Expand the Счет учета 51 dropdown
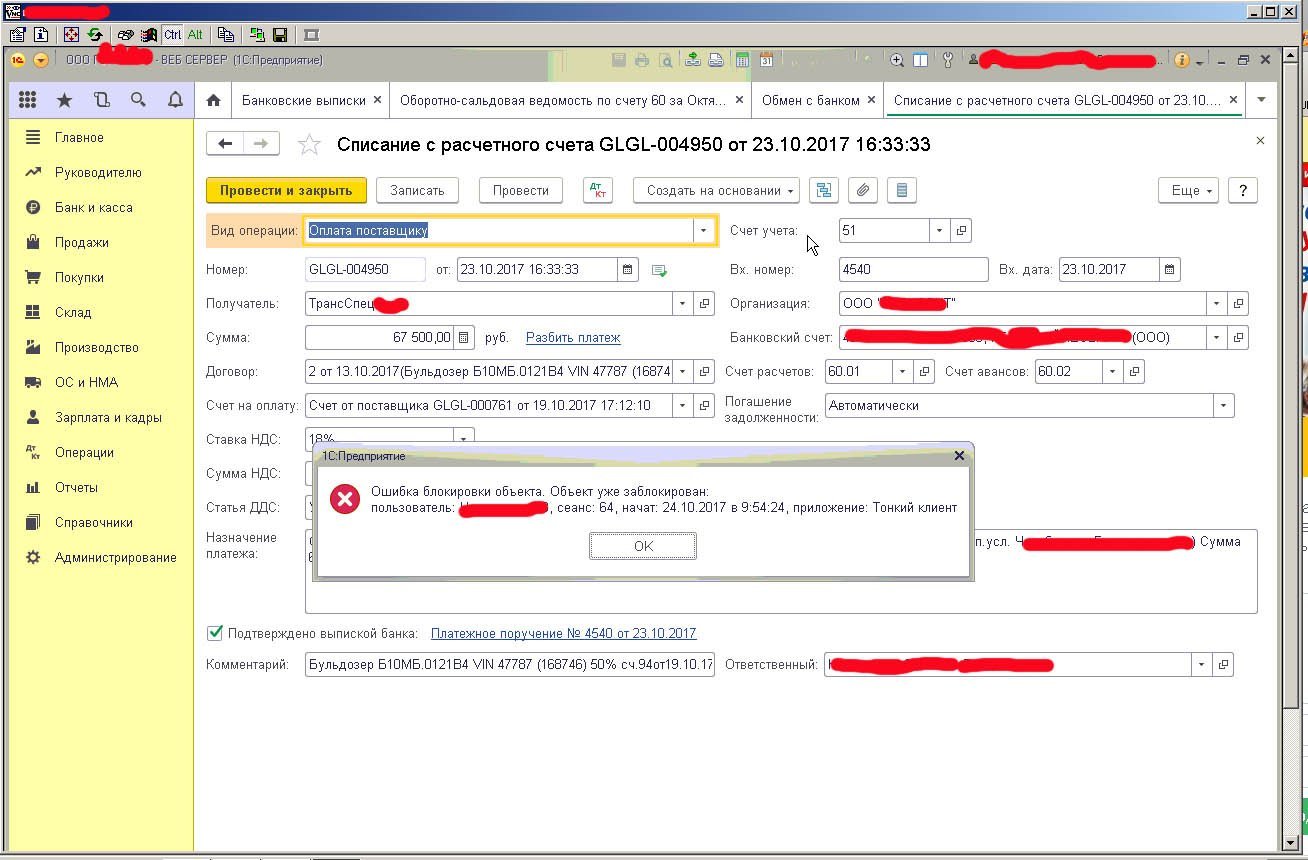1308x860 pixels. (x=939, y=230)
